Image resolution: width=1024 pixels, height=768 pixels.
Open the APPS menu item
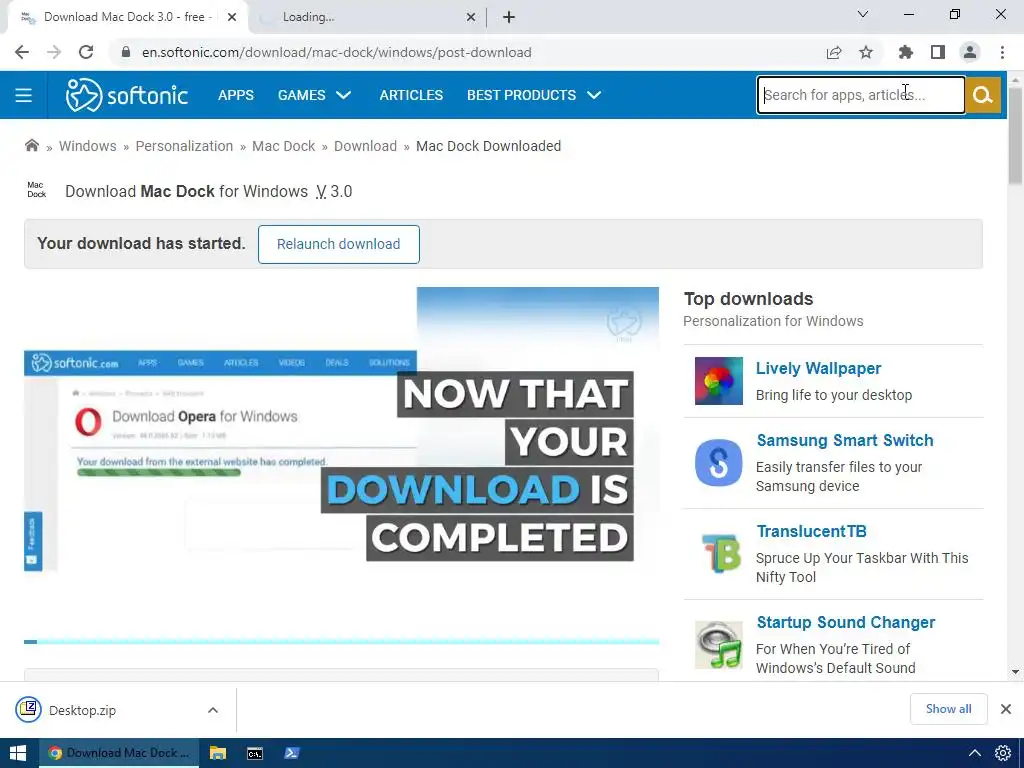[236, 95]
